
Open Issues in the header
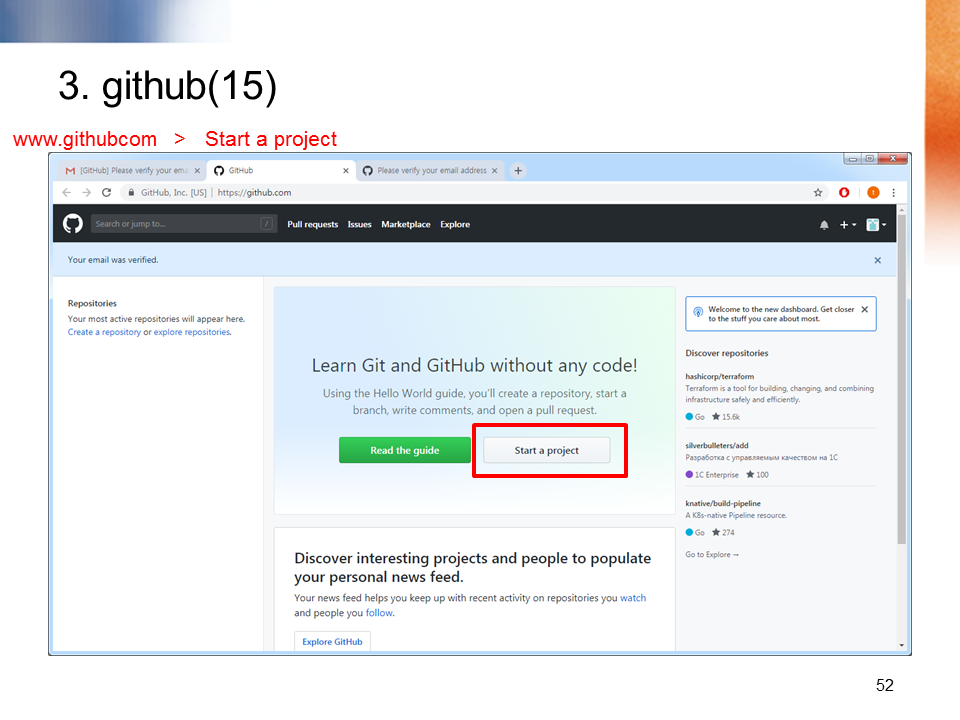tap(359, 225)
